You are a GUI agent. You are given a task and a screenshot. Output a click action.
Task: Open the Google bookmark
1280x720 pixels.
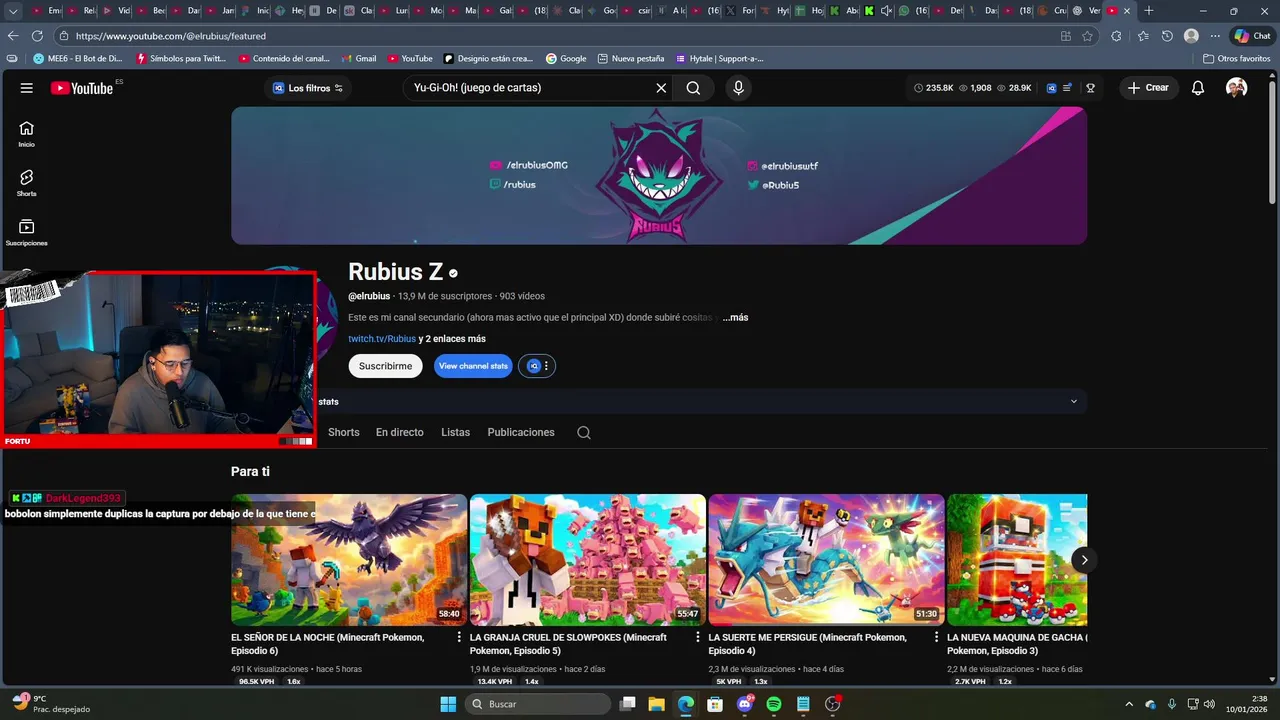566,59
